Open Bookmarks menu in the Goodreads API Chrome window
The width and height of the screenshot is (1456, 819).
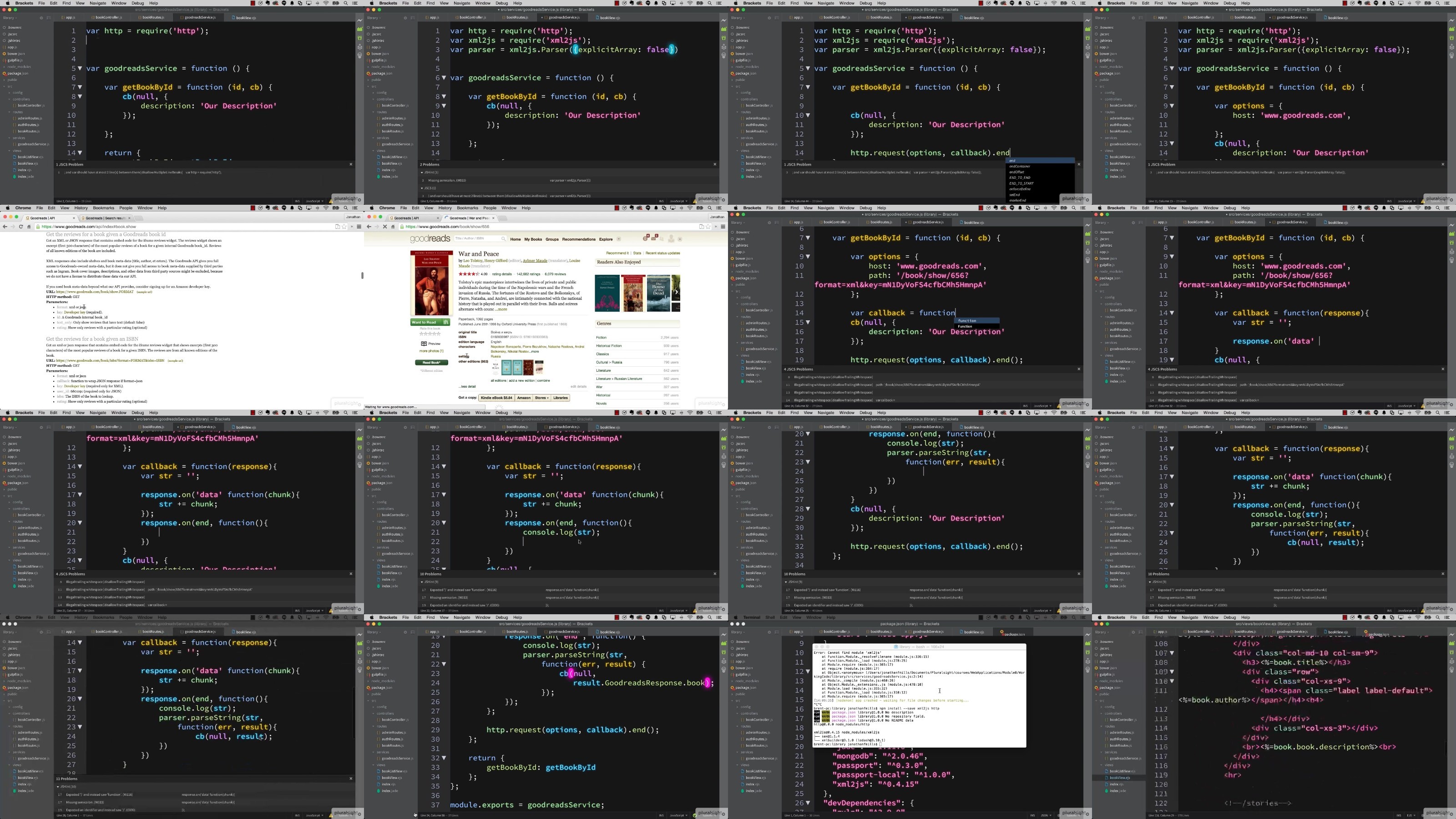103,208
